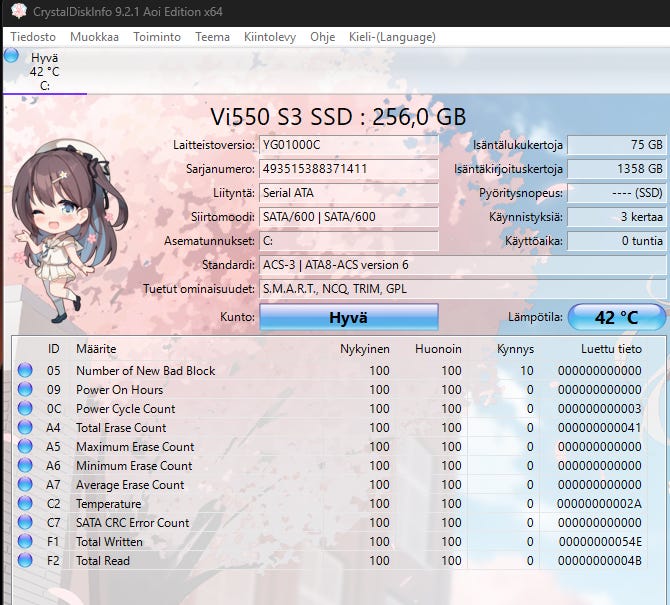Select the Total Erase Count row
The width and height of the screenshot is (670, 605).
pyautogui.click(x=330, y=427)
